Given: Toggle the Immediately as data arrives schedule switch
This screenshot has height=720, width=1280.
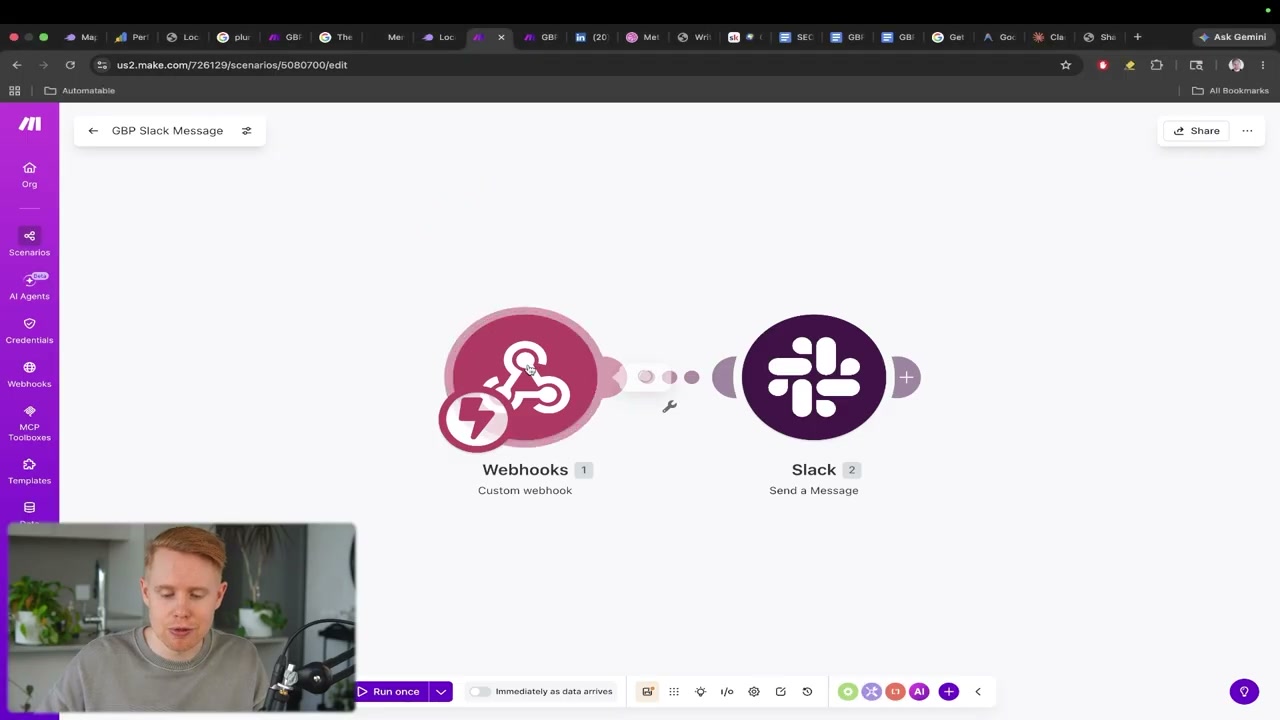Looking at the screenshot, I should click(480, 692).
